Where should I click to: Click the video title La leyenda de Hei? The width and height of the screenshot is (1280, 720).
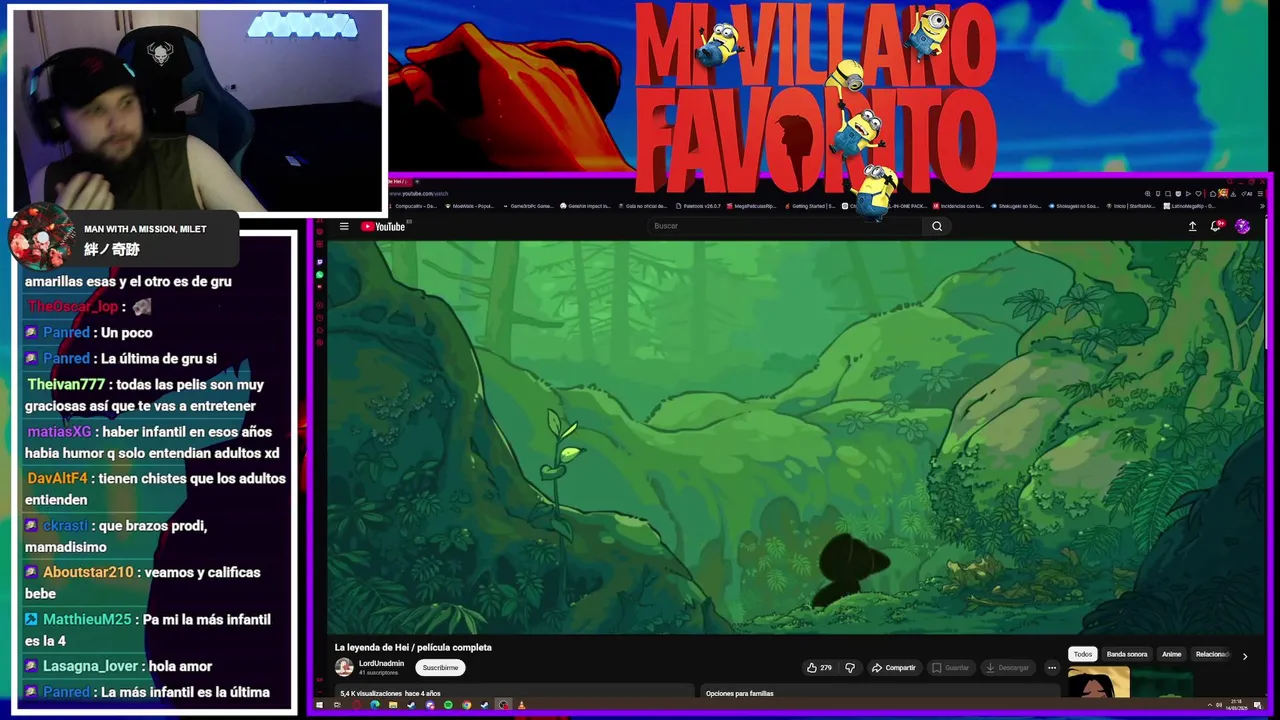pyautogui.click(x=413, y=647)
